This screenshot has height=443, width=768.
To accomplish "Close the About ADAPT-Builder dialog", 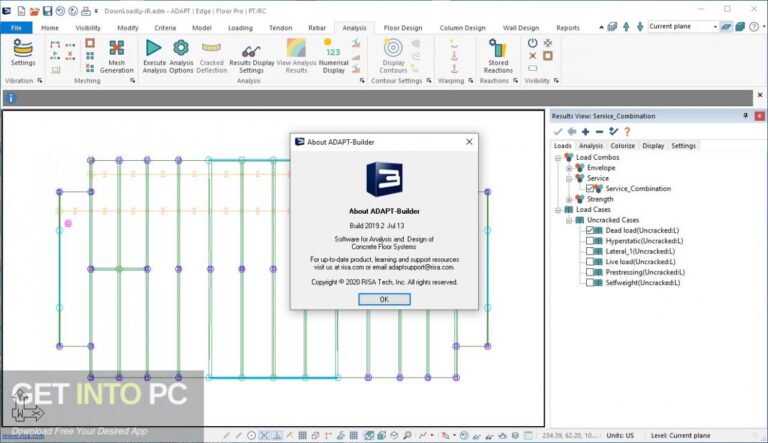I will tap(469, 142).
